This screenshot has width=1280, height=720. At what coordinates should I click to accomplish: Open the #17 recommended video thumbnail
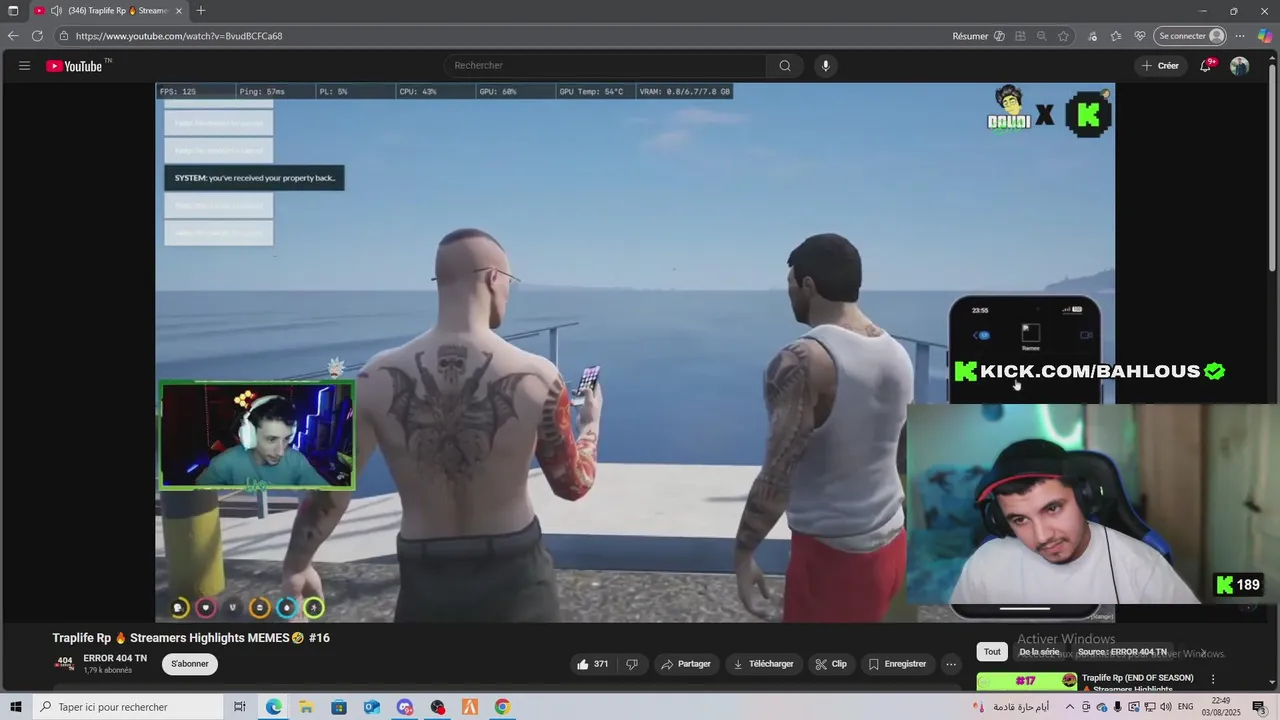1027,681
